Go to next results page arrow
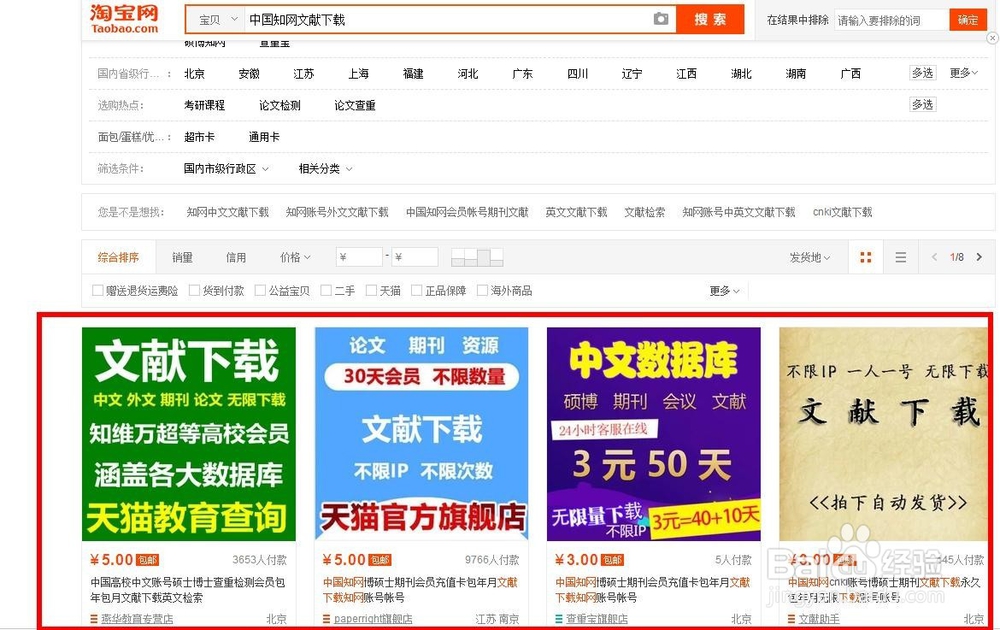Screen dimensions: 1000x630 pyautogui.click(x=980, y=257)
